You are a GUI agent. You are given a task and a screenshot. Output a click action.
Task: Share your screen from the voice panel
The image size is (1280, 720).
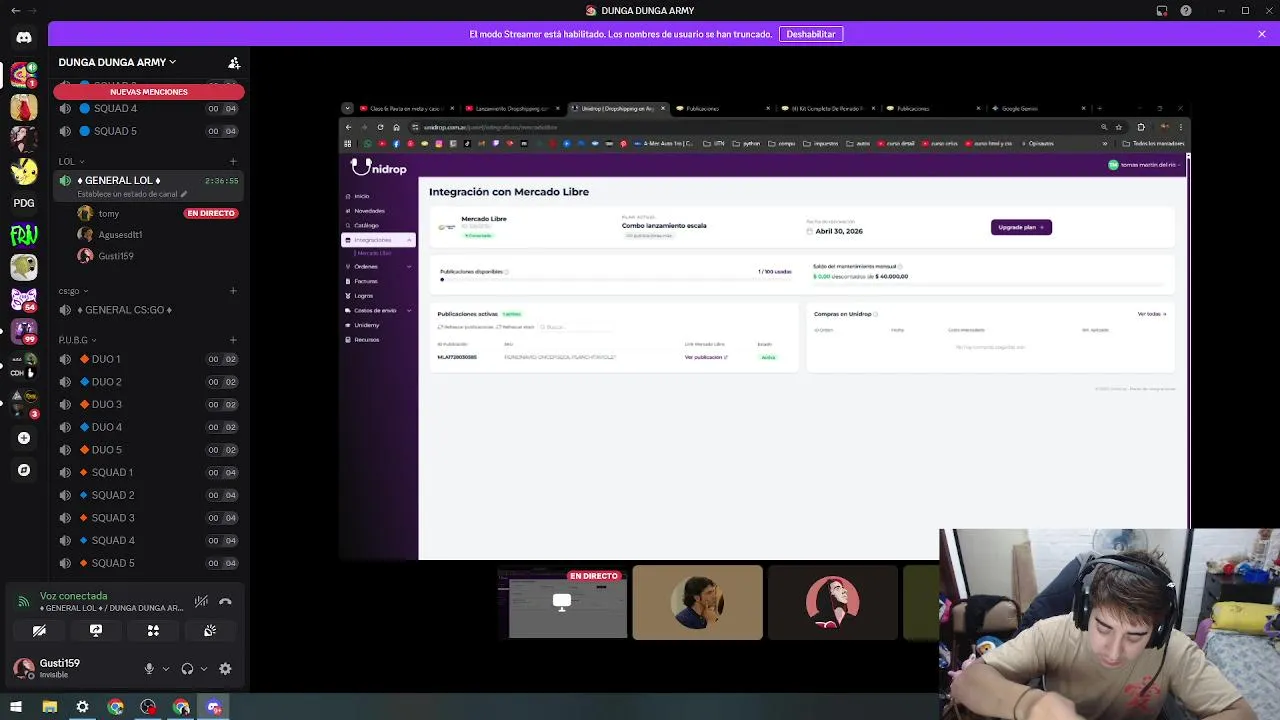96,631
